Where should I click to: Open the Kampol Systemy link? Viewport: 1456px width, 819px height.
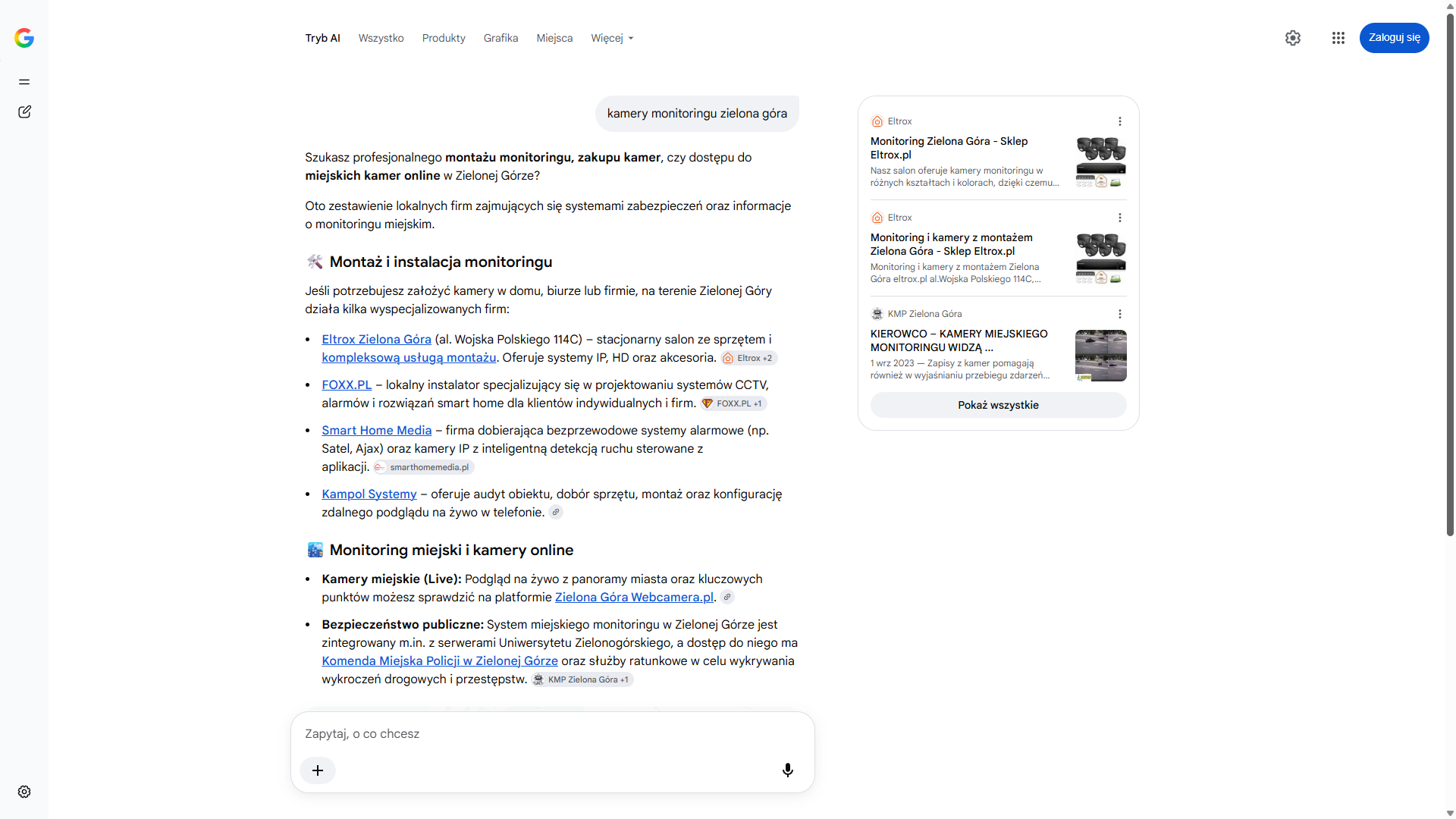tap(369, 494)
